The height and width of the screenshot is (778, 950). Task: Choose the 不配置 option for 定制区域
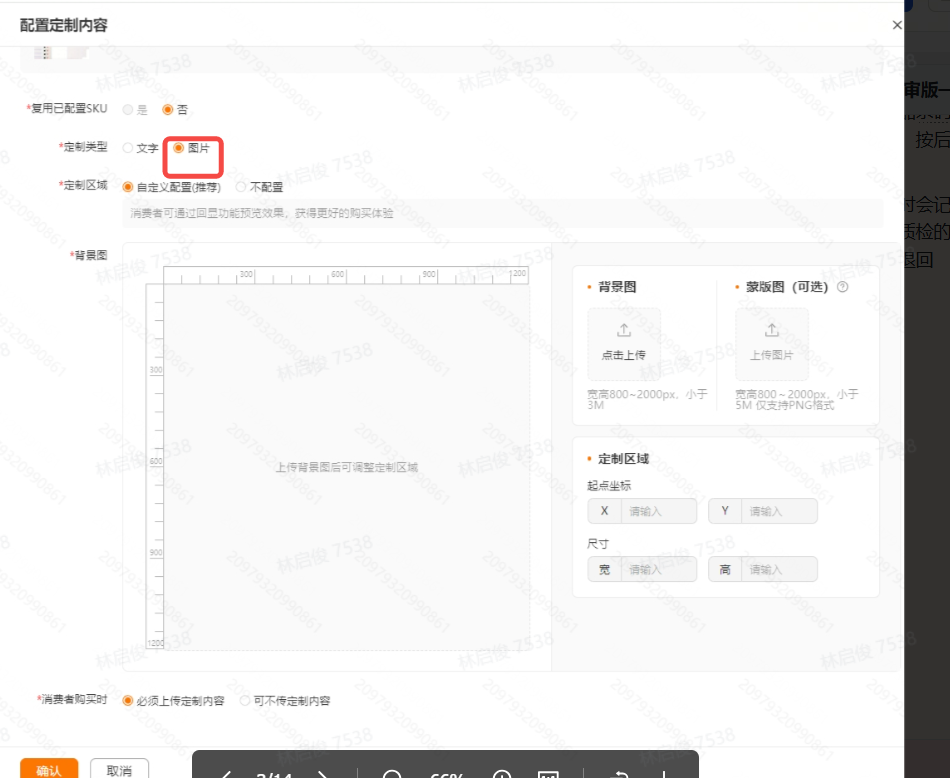(241, 187)
